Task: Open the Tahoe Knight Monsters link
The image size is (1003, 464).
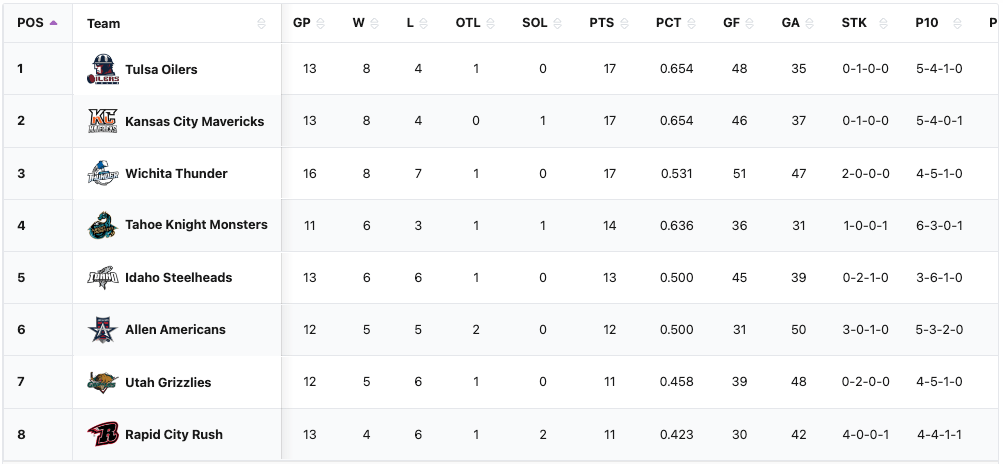Action: (x=196, y=225)
